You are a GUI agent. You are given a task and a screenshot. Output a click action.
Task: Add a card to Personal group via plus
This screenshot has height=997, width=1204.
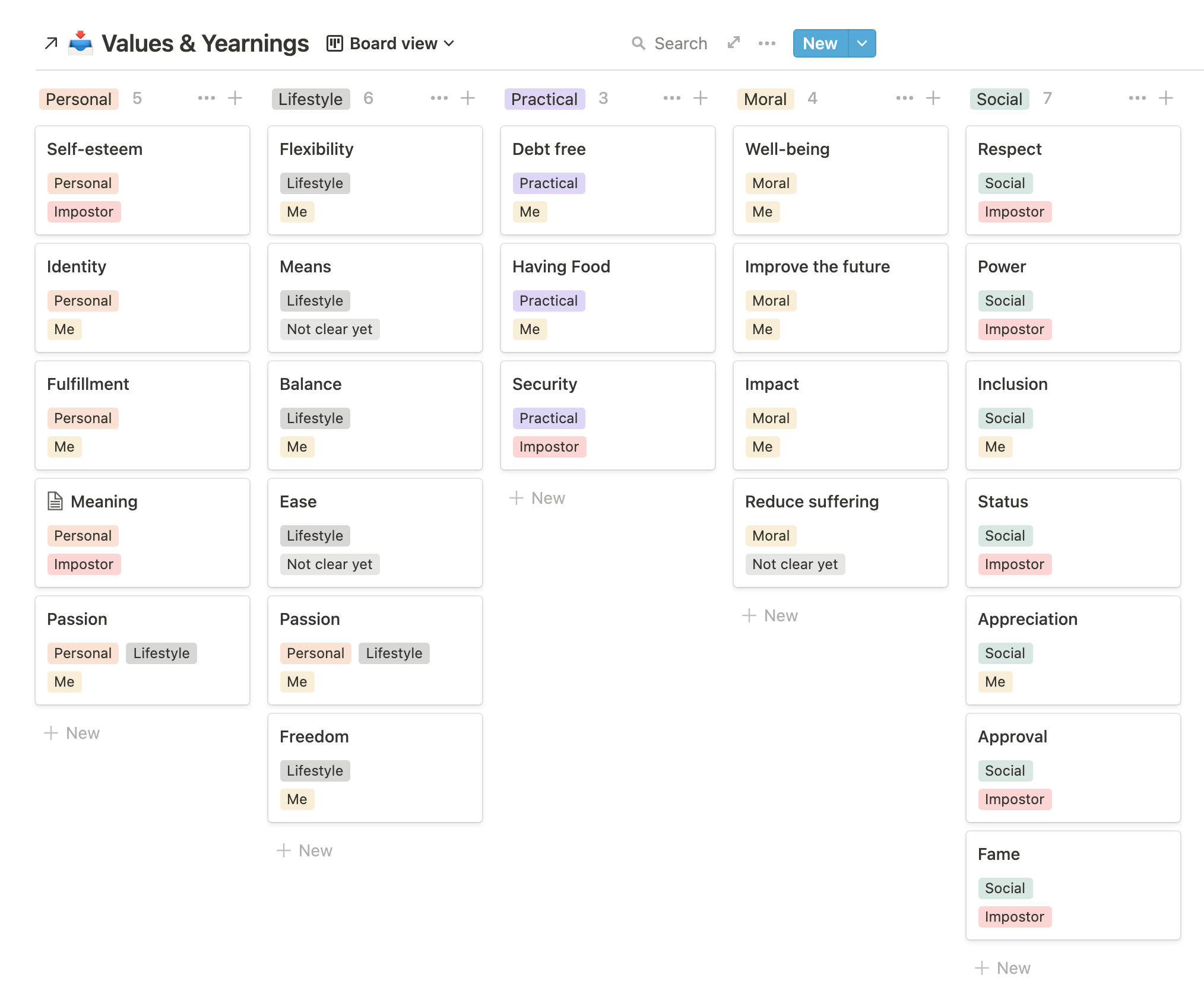point(235,98)
